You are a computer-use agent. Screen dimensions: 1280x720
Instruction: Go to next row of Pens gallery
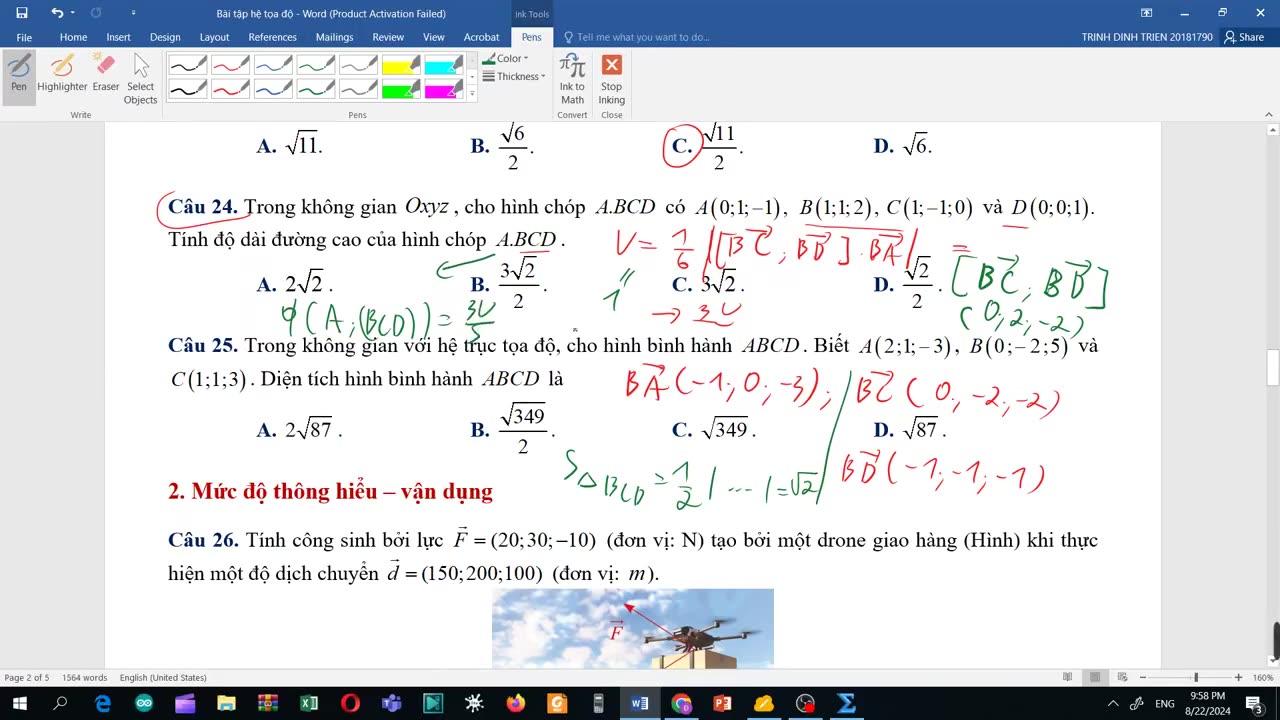pyautogui.click(x=472, y=76)
